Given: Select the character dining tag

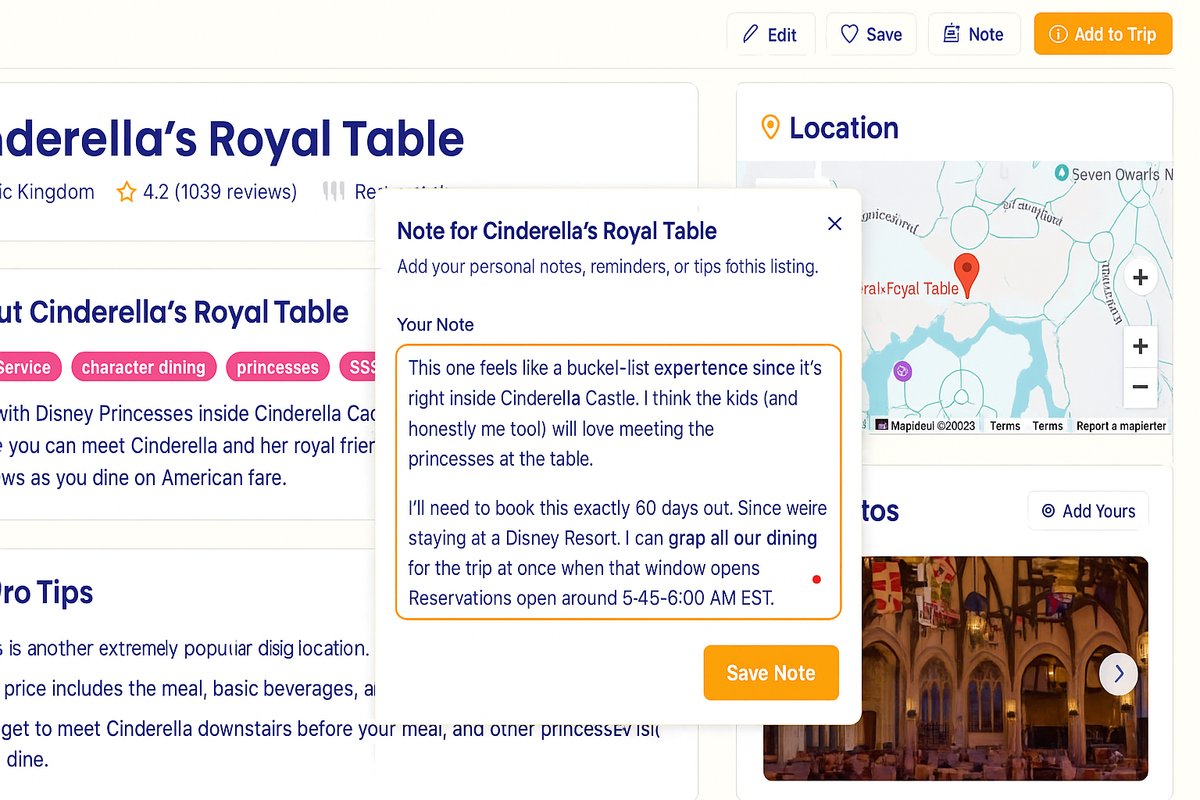Looking at the screenshot, I should click(143, 367).
